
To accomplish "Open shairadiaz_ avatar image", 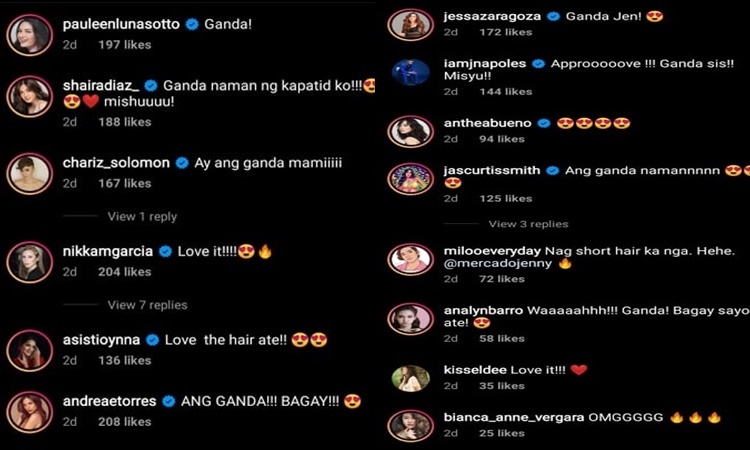I will 30,97.
